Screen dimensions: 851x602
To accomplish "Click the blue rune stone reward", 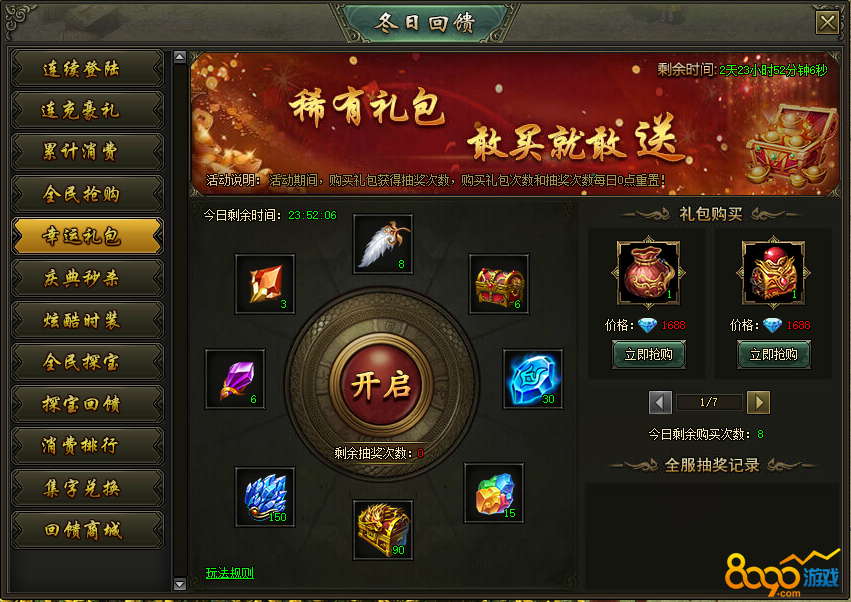I will tap(532, 379).
